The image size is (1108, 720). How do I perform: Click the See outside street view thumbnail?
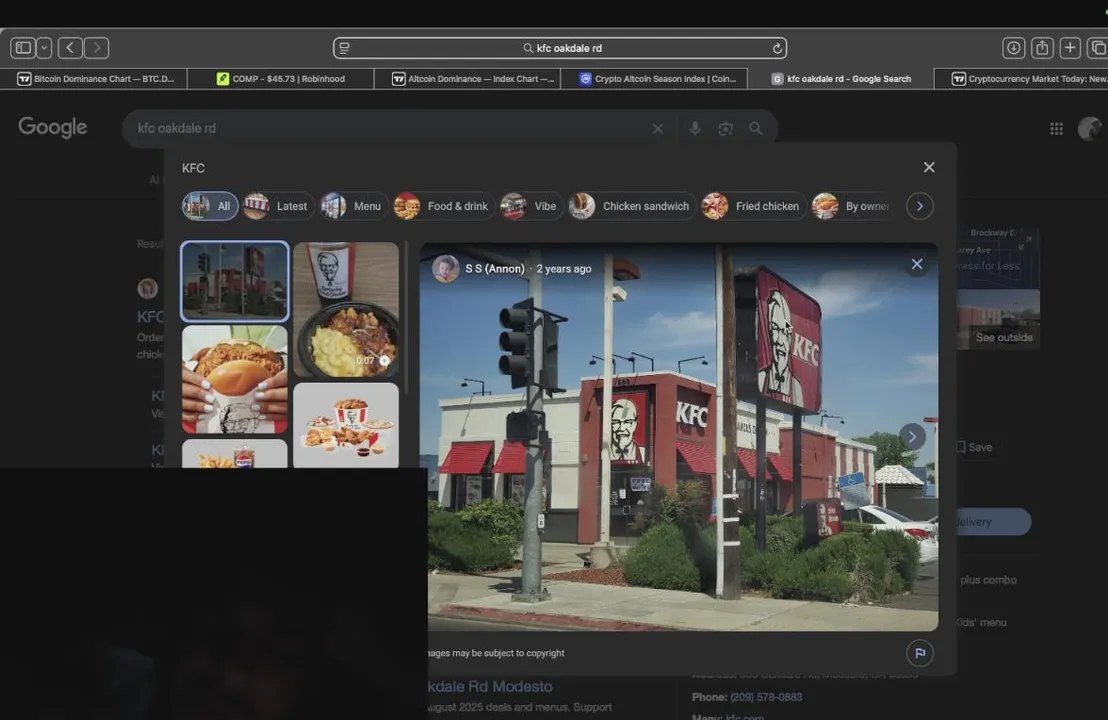pos(998,319)
